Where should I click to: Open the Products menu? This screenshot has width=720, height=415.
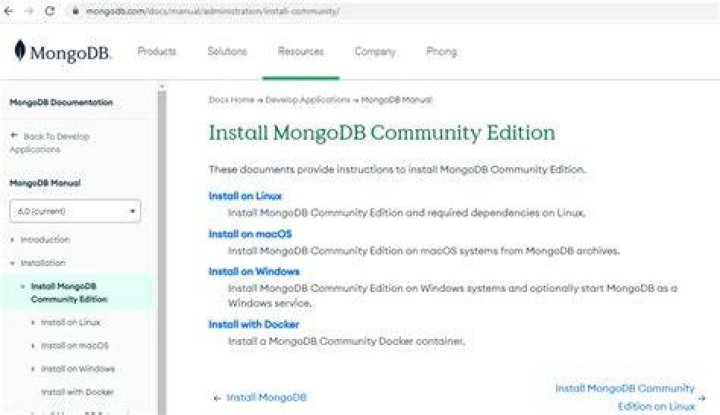pyautogui.click(x=157, y=51)
